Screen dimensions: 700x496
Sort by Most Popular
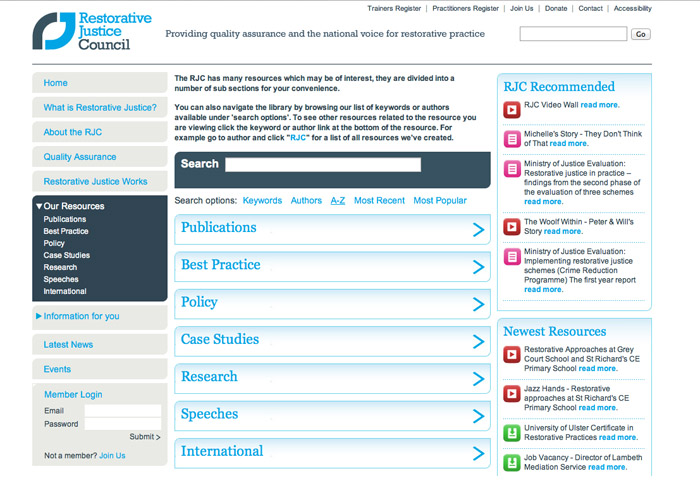pos(440,201)
